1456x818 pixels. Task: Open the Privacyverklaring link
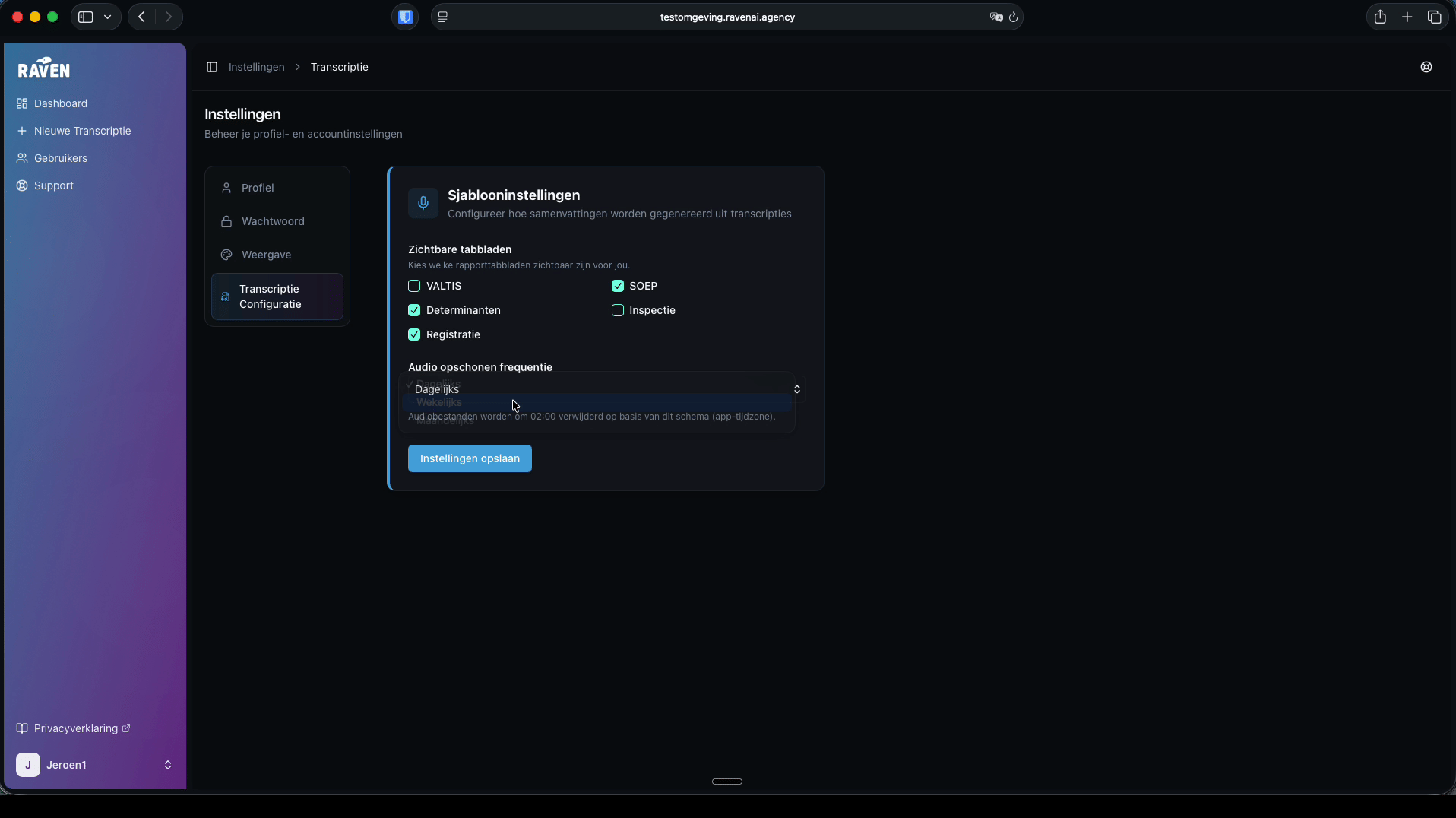(76, 728)
